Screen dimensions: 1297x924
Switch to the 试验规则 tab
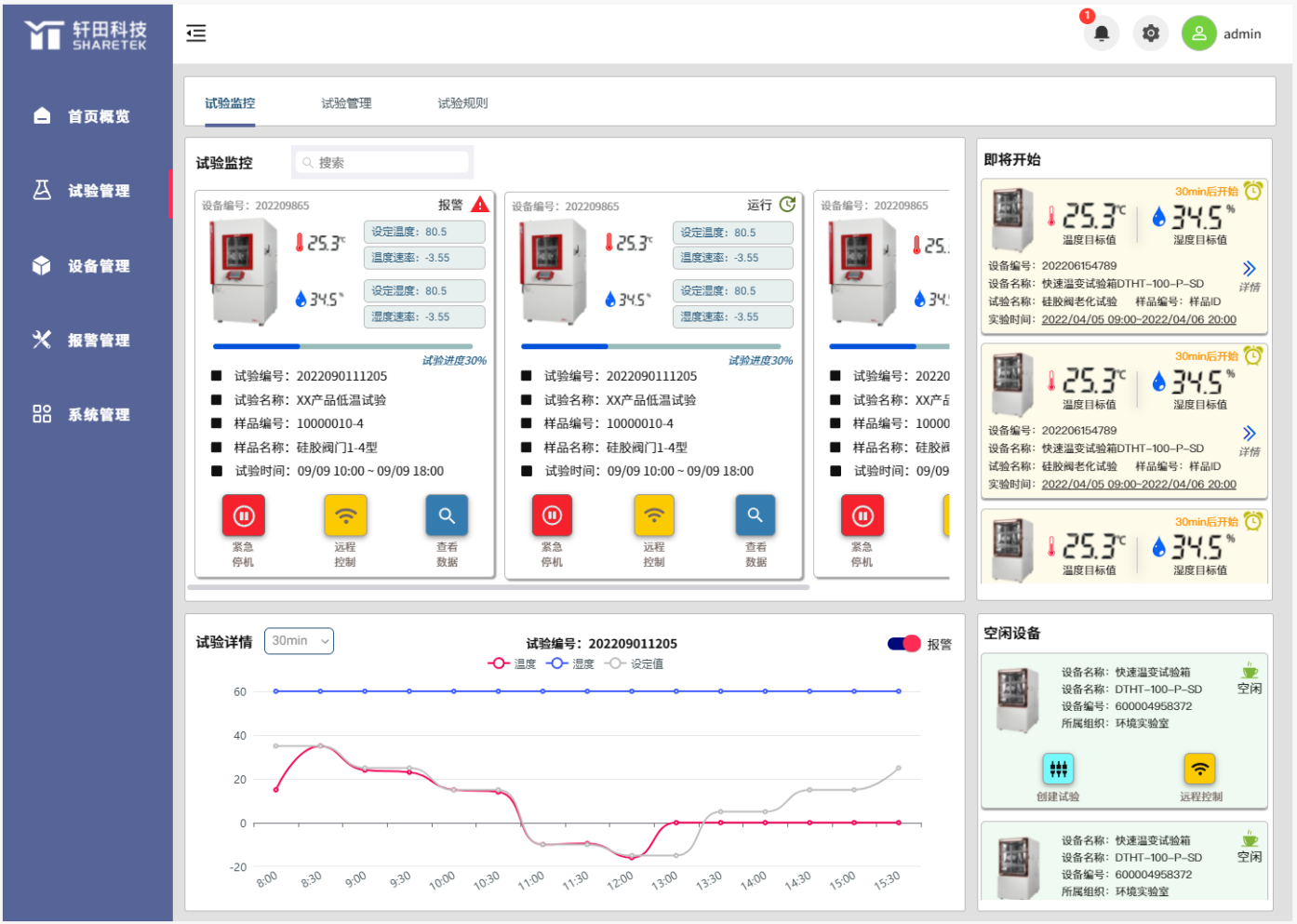coord(462,103)
